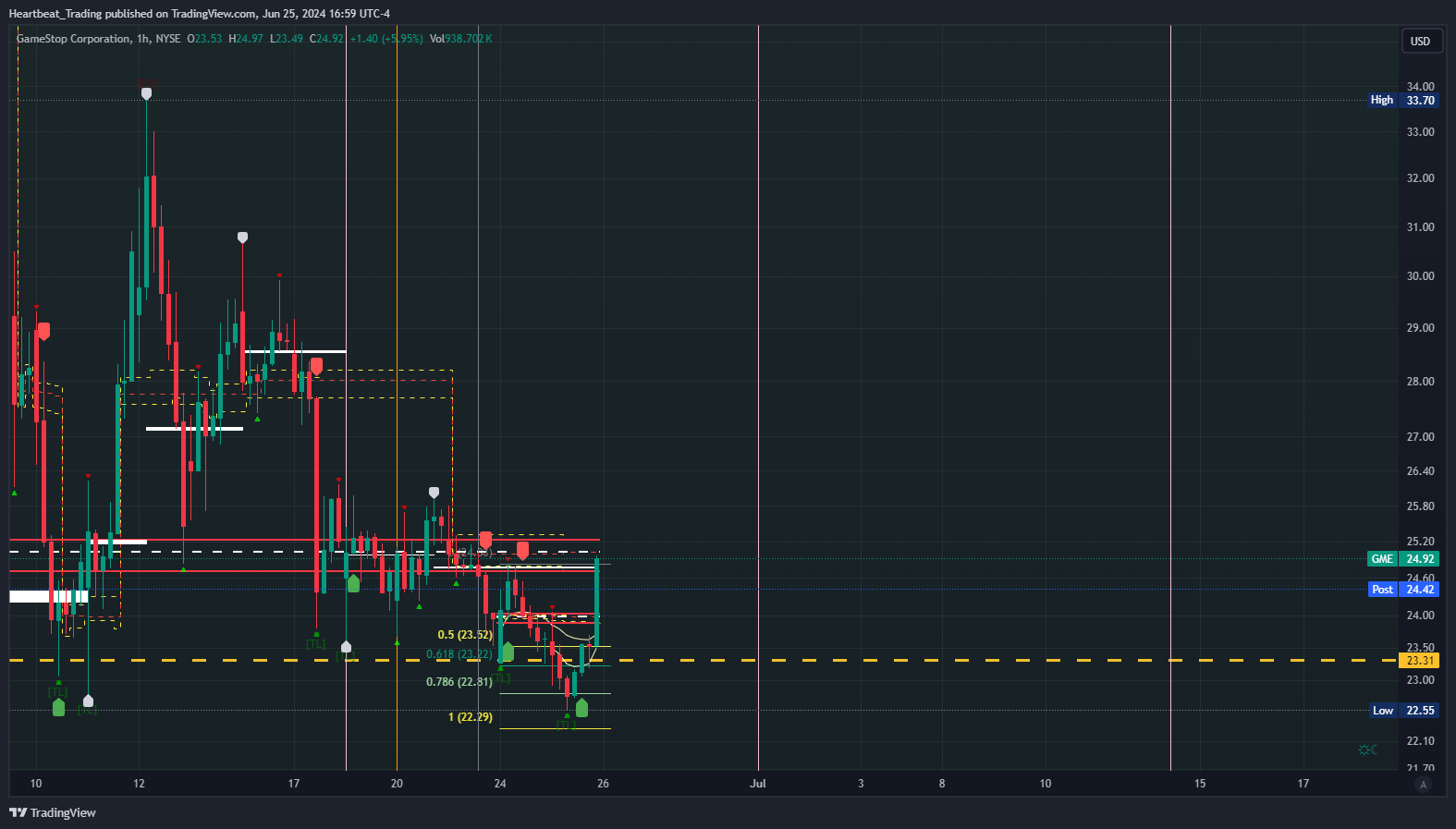This screenshot has width=1456, height=829.
Task: Click the 8 date on time axis
Action: 942,784
